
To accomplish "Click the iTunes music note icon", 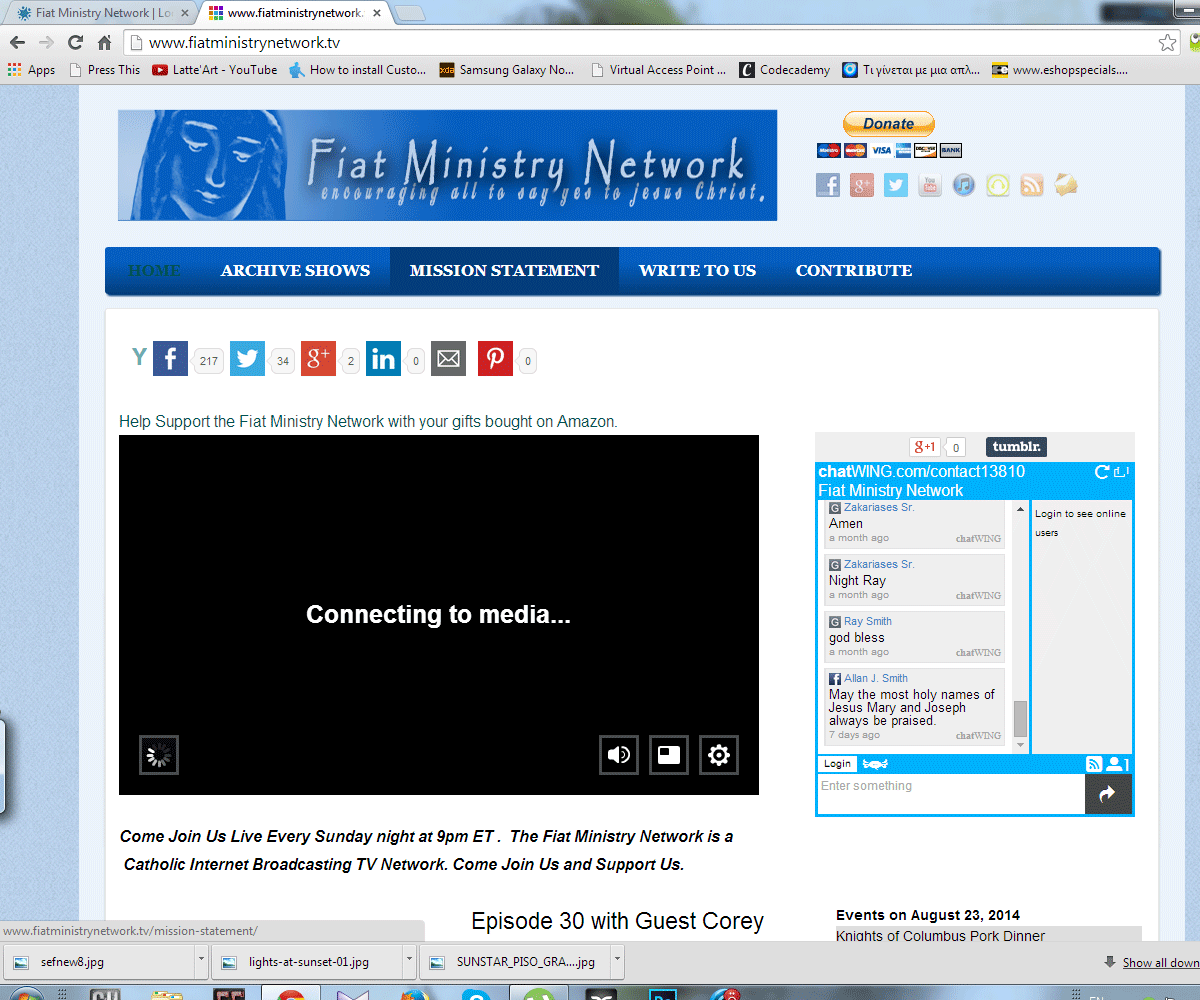I will point(964,185).
